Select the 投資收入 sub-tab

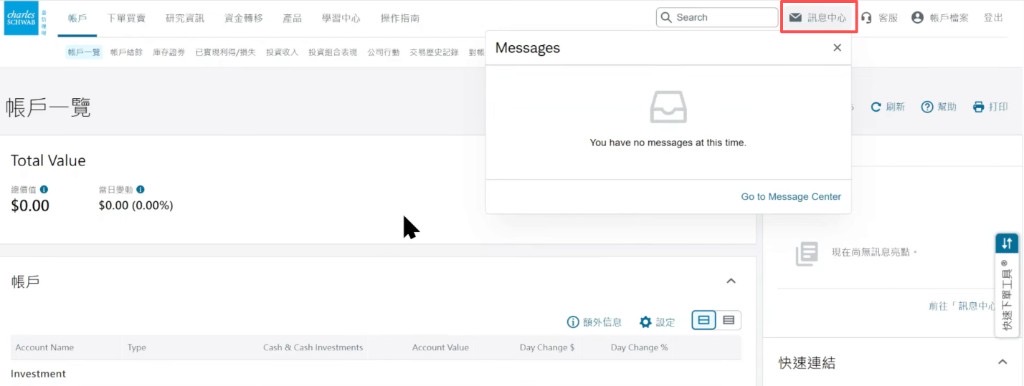coord(282,52)
